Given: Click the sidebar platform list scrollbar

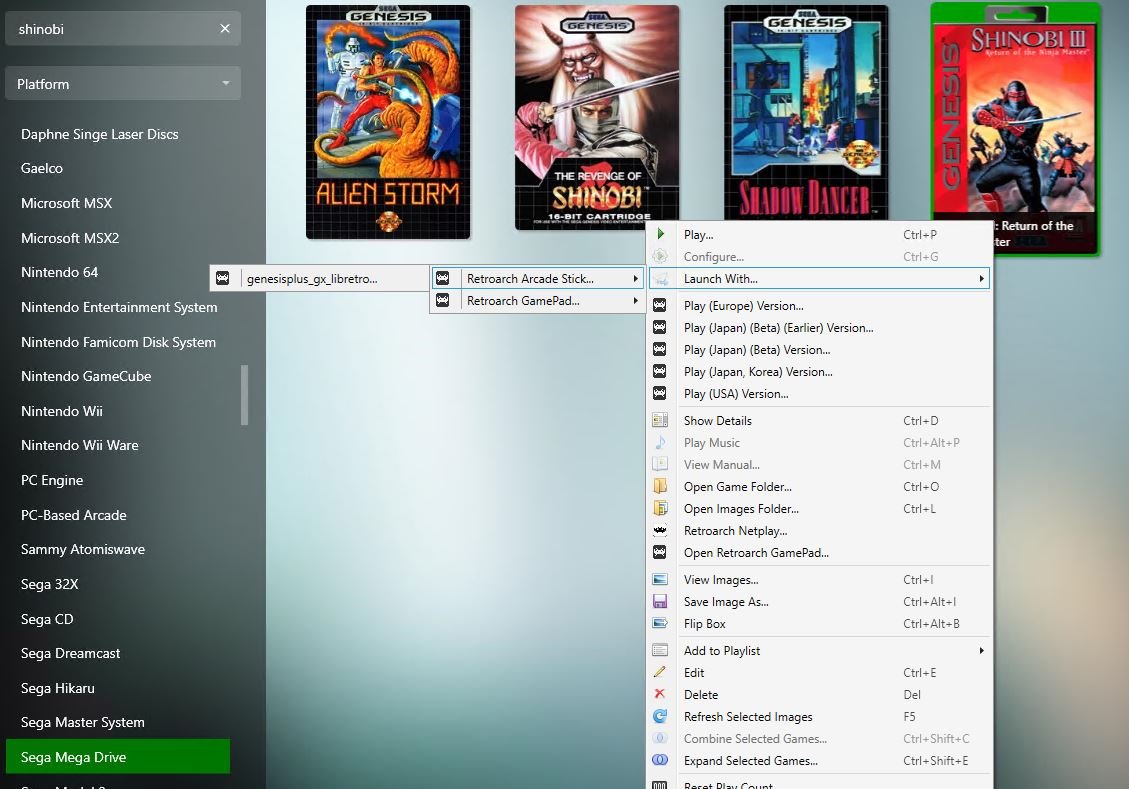Looking at the screenshot, I should (244, 394).
